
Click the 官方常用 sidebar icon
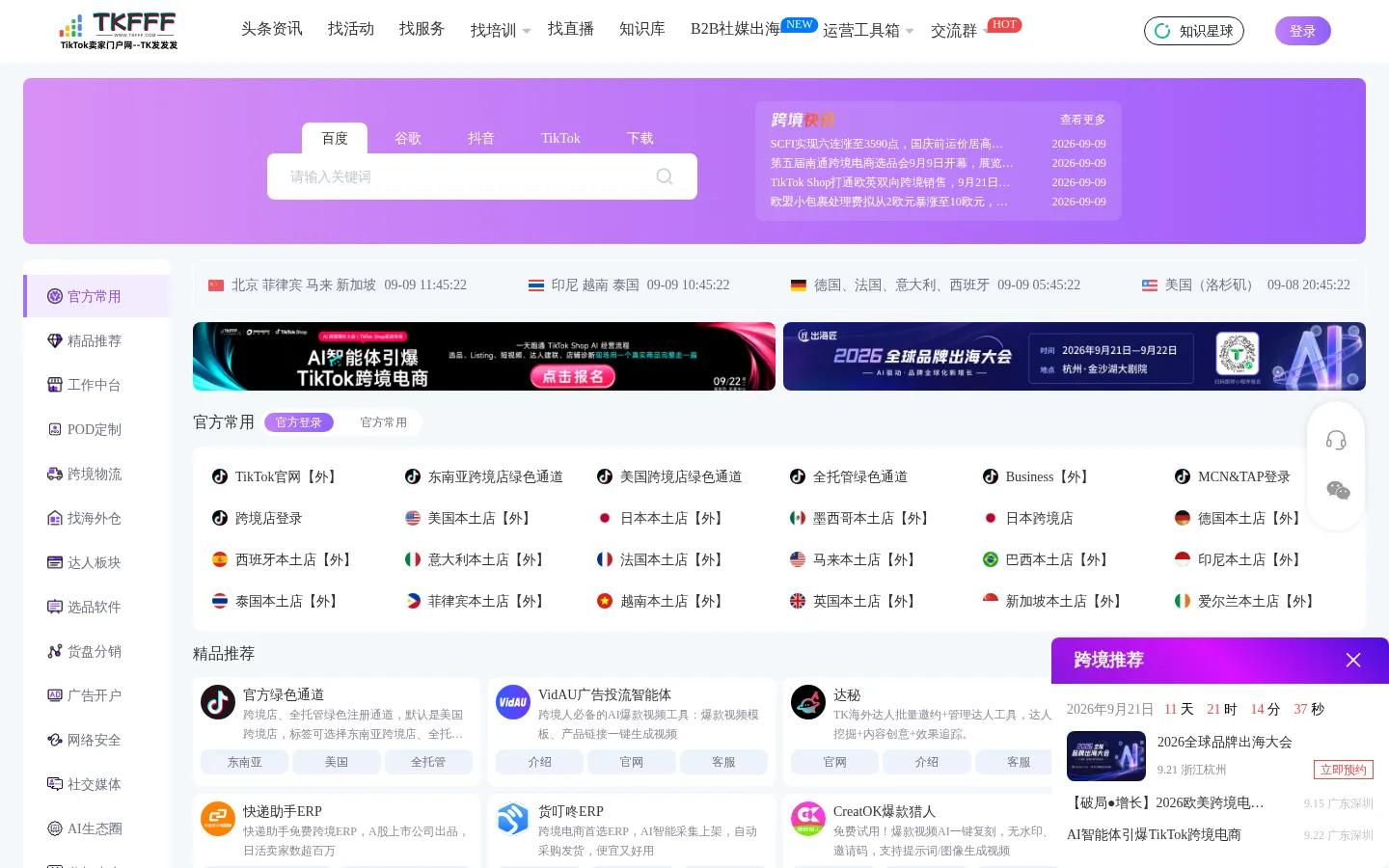pyautogui.click(x=55, y=296)
